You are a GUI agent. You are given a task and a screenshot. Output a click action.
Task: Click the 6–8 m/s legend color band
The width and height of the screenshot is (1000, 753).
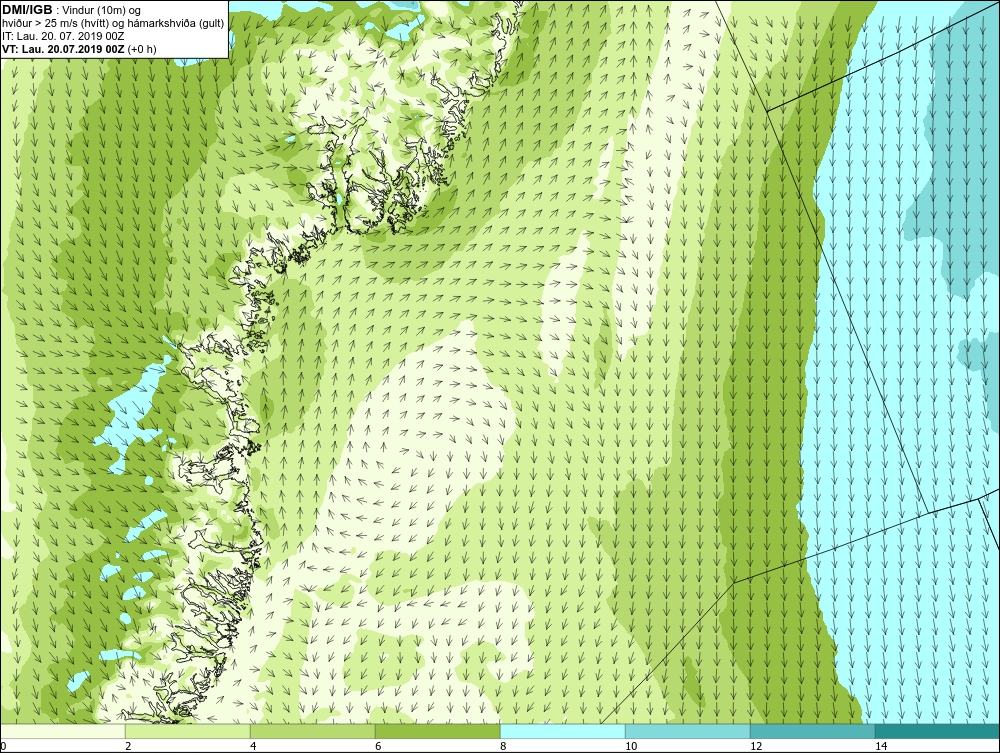click(438, 731)
